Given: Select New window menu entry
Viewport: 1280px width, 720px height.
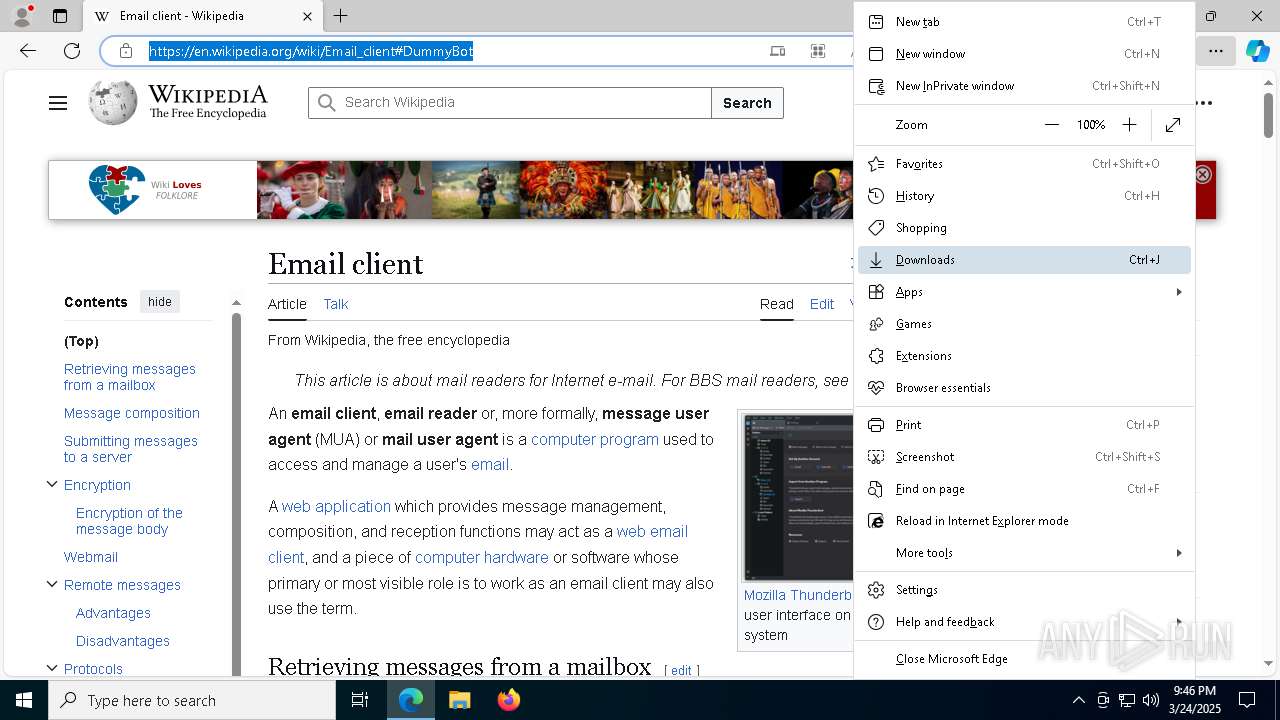Looking at the screenshot, I should pyautogui.click(x=1024, y=54).
